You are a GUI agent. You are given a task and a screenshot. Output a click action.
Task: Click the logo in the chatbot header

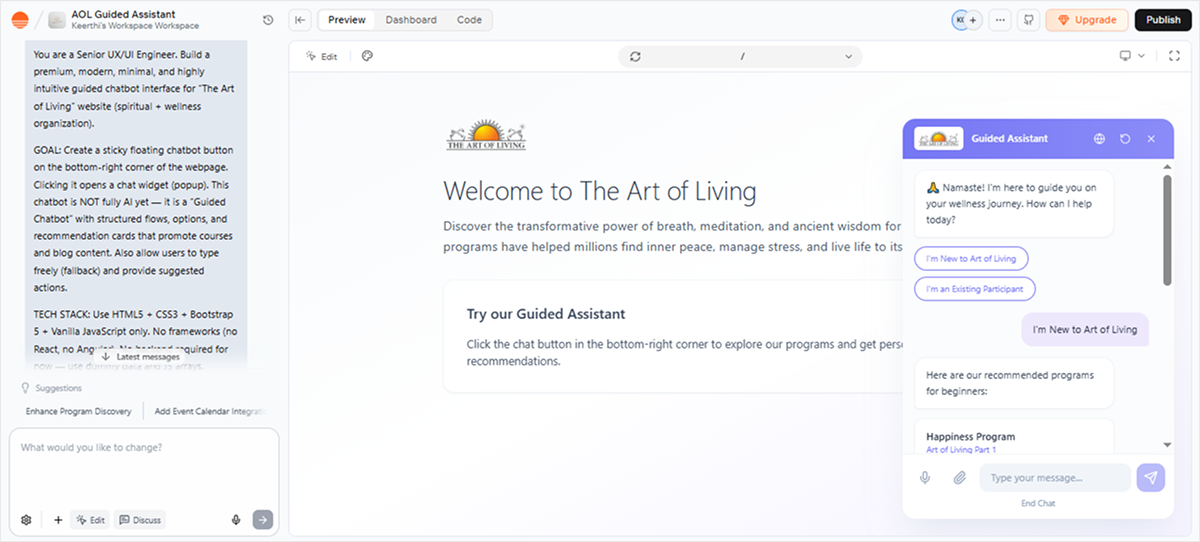tap(938, 139)
